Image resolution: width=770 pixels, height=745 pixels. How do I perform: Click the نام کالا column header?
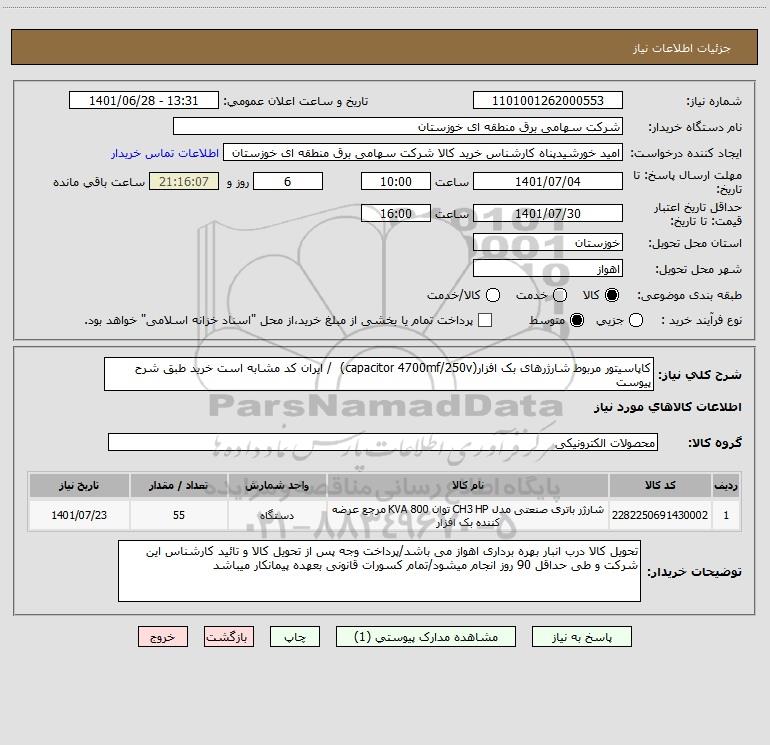pyautogui.click(x=468, y=485)
